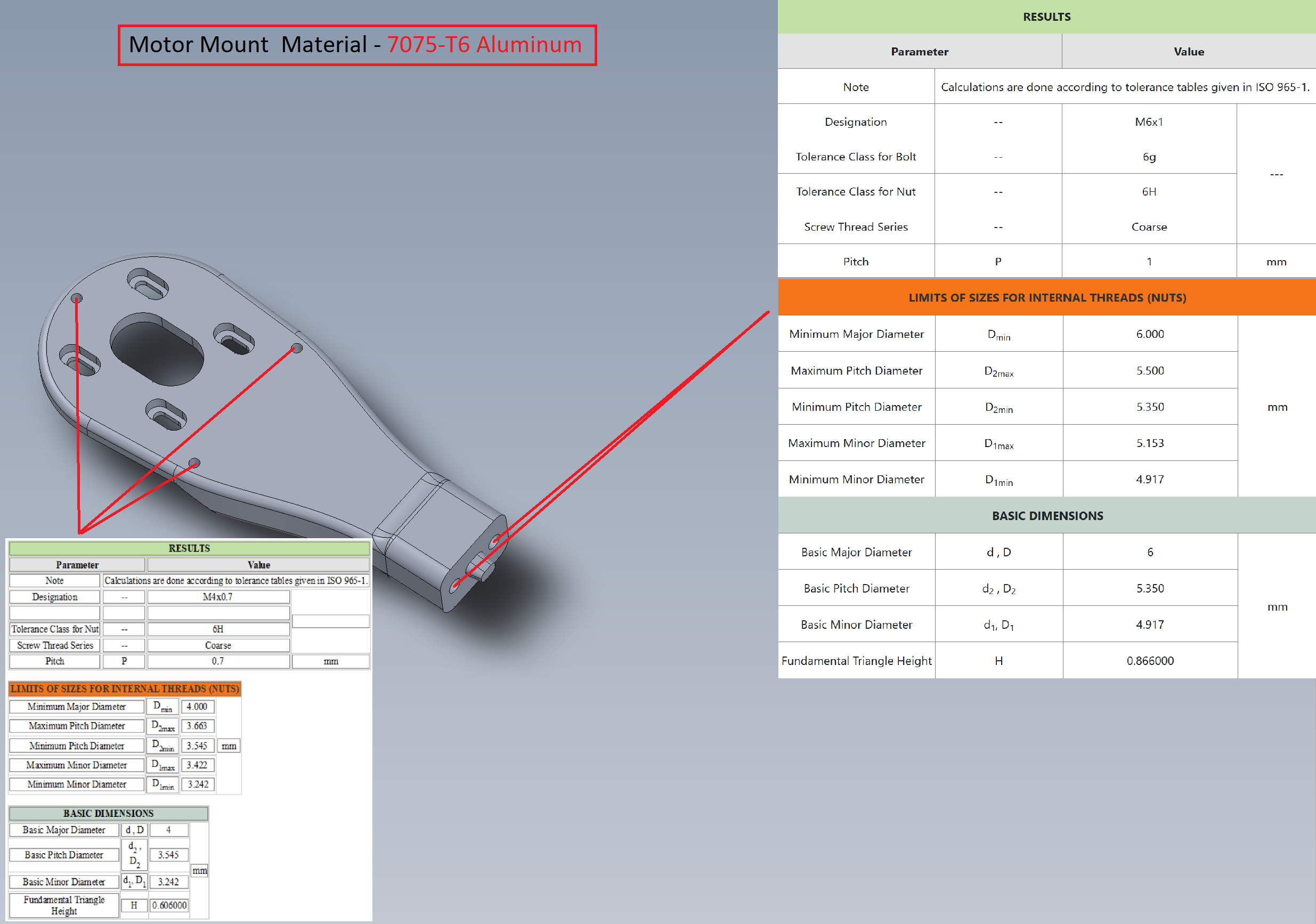
Task: Click the Motor Mount Material title box
Action: (356, 45)
